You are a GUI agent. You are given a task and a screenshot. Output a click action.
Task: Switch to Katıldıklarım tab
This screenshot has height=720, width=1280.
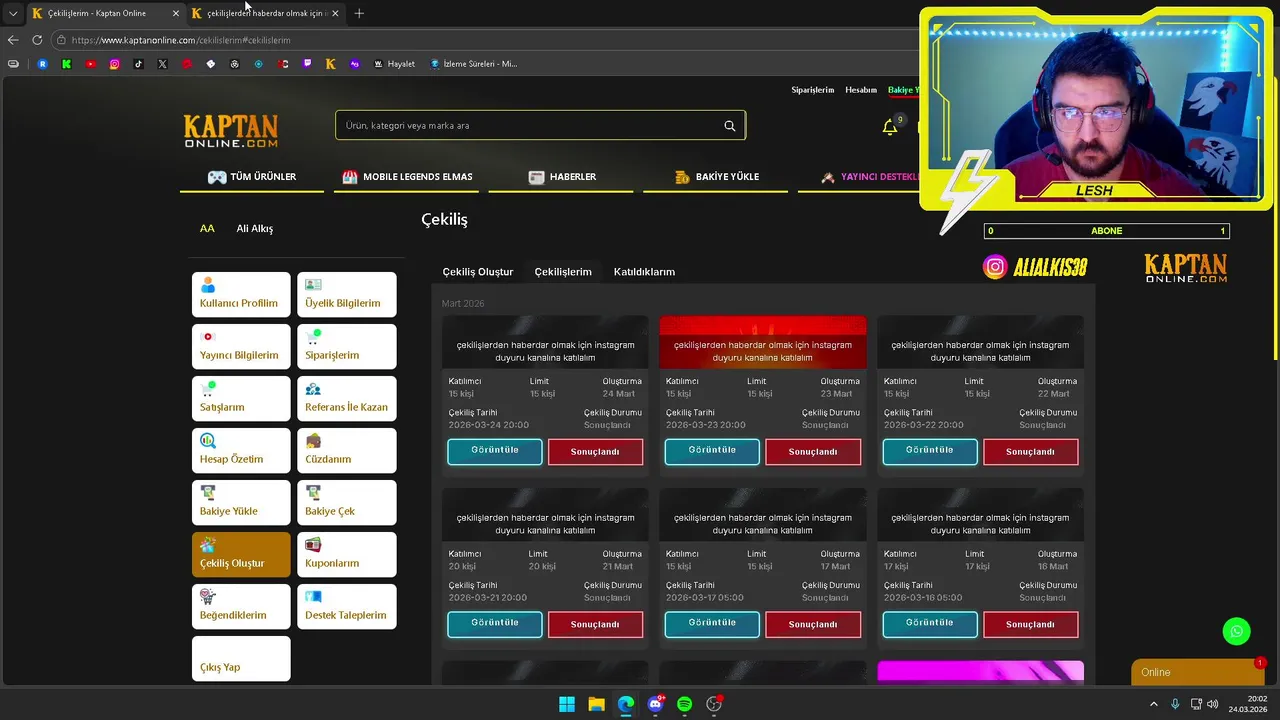click(x=644, y=272)
